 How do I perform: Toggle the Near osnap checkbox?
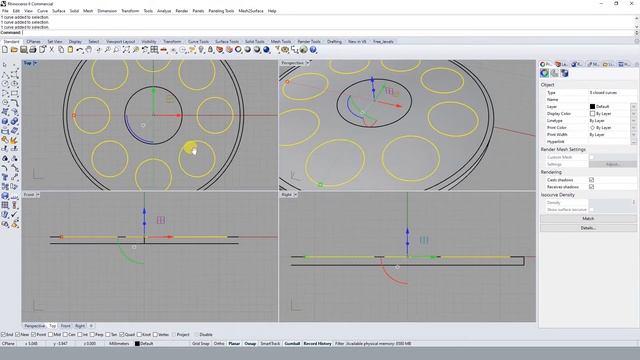tap(17, 335)
